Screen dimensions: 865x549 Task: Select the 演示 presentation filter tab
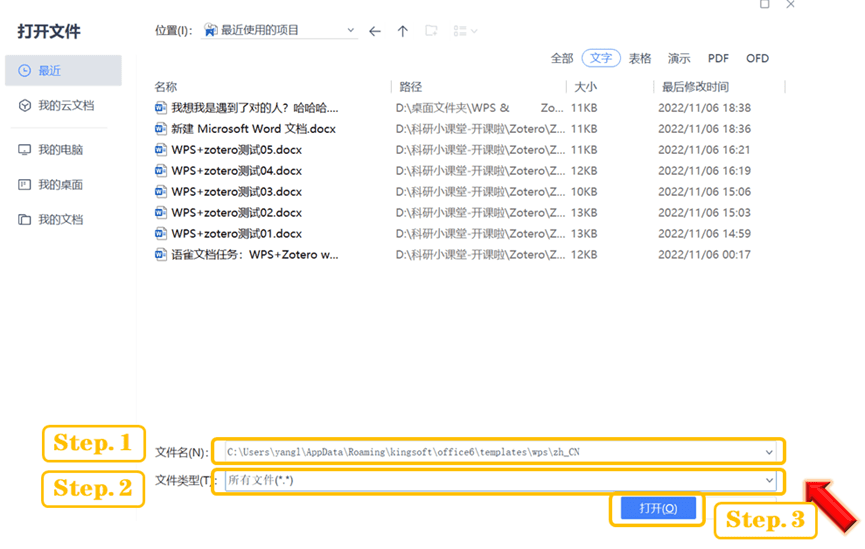pyautogui.click(x=679, y=59)
